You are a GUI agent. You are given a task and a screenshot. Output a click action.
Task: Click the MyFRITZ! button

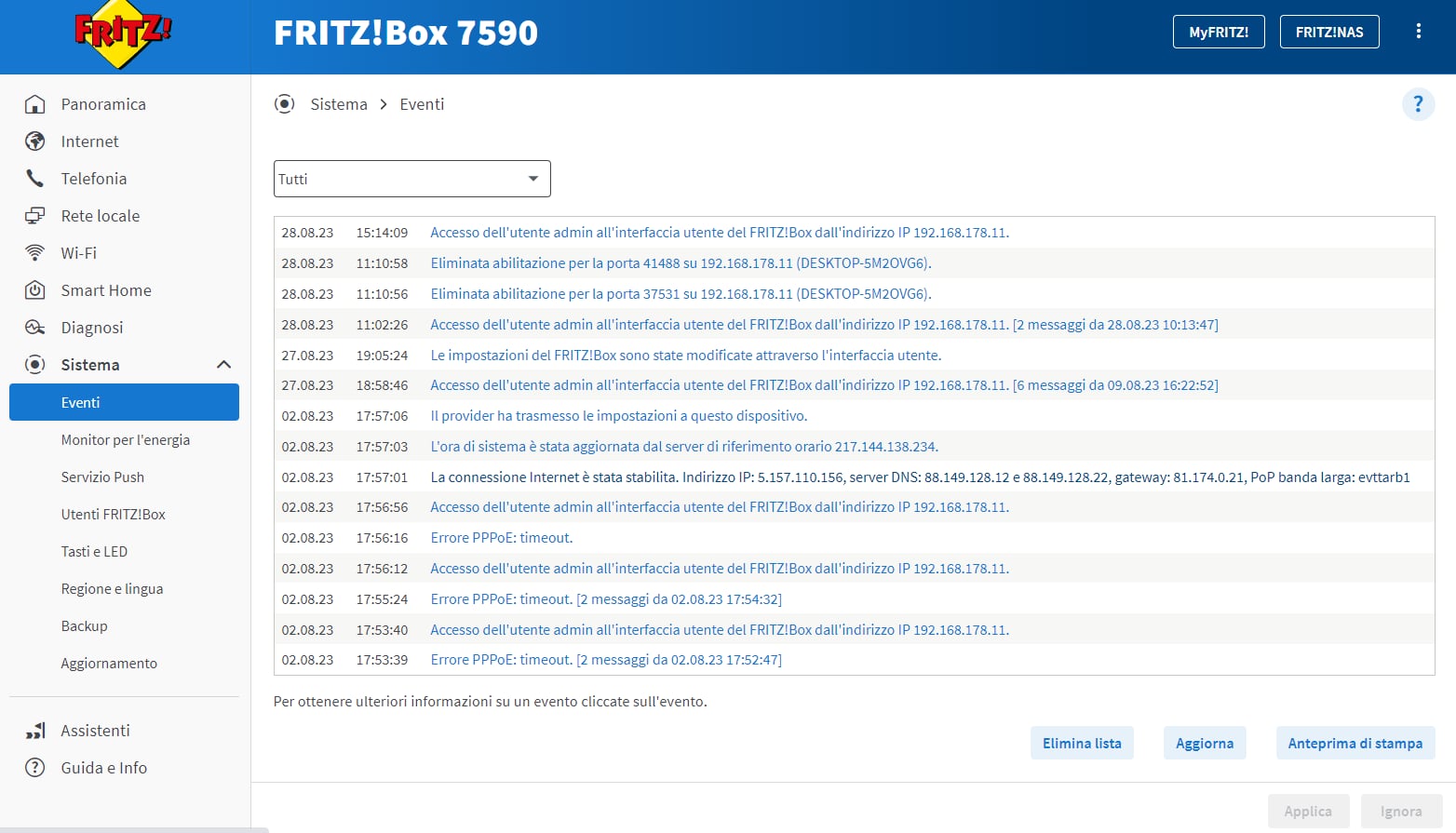pos(1219,32)
